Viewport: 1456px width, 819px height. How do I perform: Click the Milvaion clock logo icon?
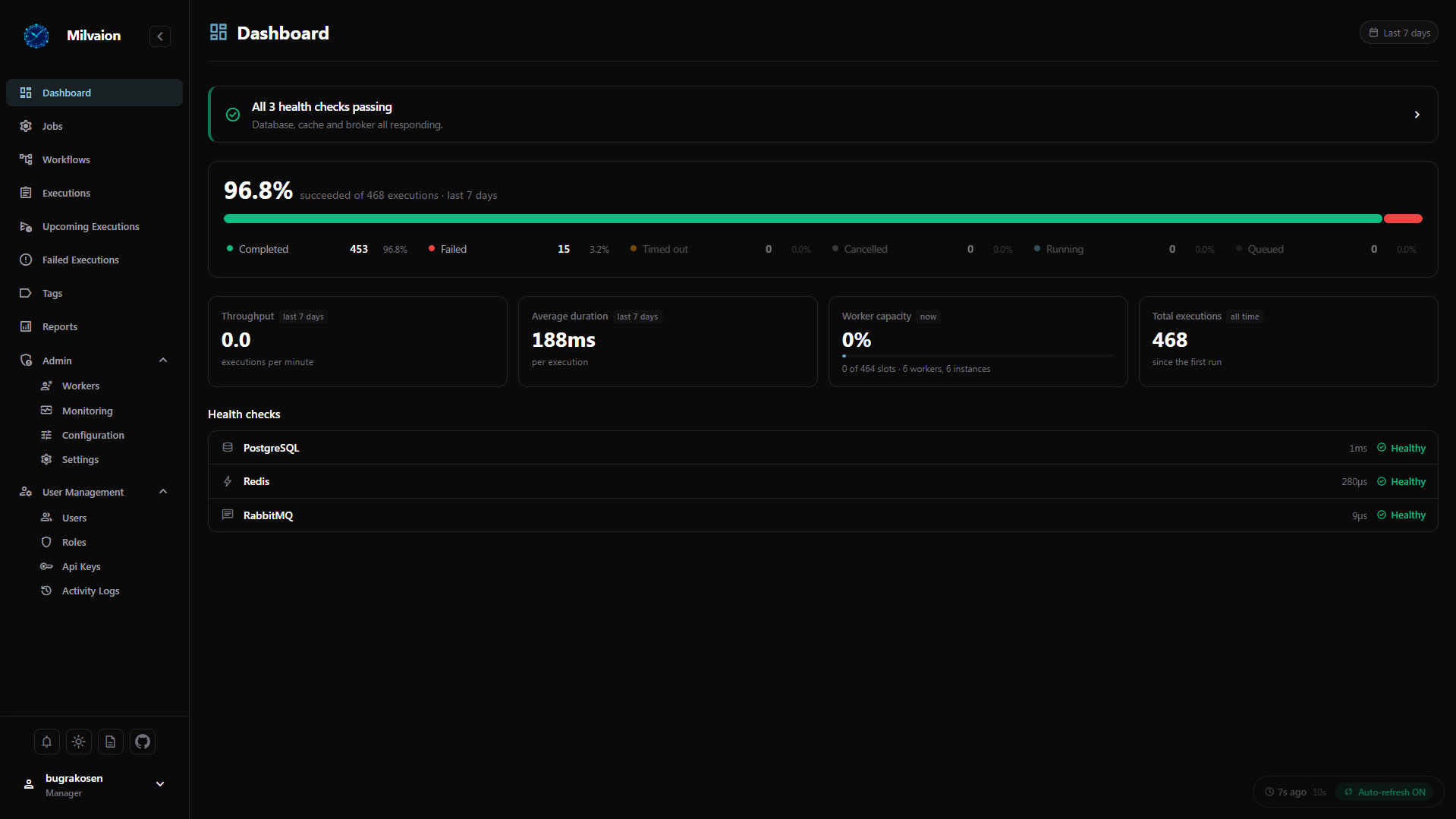tap(36, 36)
